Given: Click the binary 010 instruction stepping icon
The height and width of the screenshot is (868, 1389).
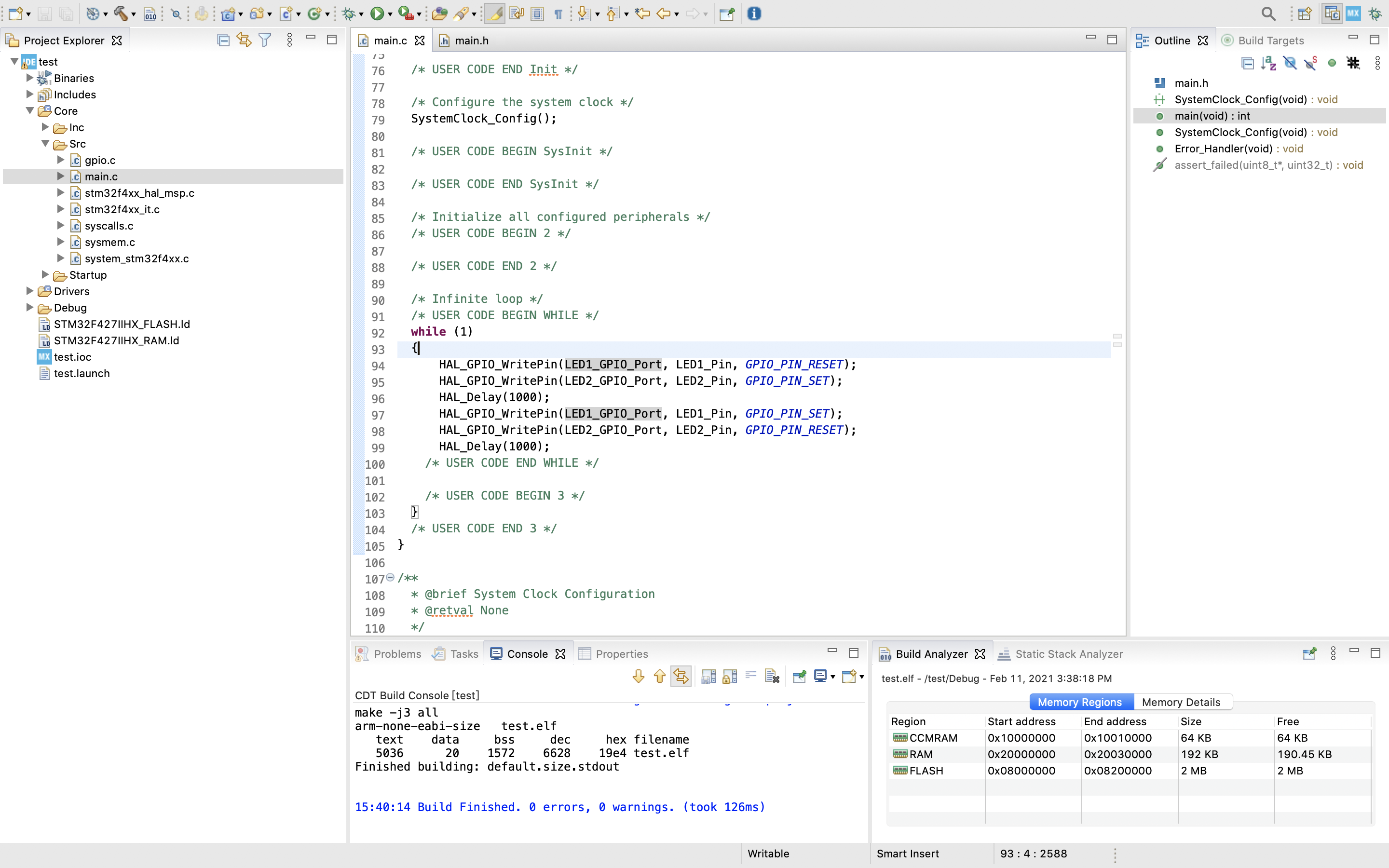Looking at the screenshot, I should (150, 13).
